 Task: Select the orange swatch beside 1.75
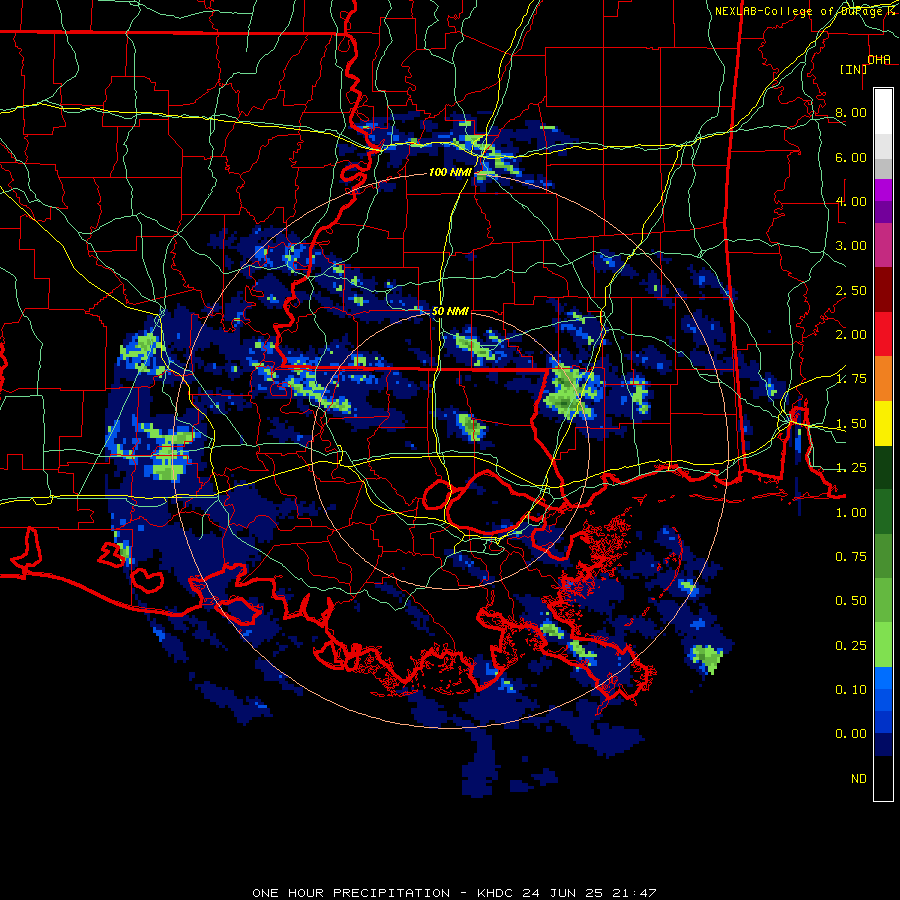point(883,379)
